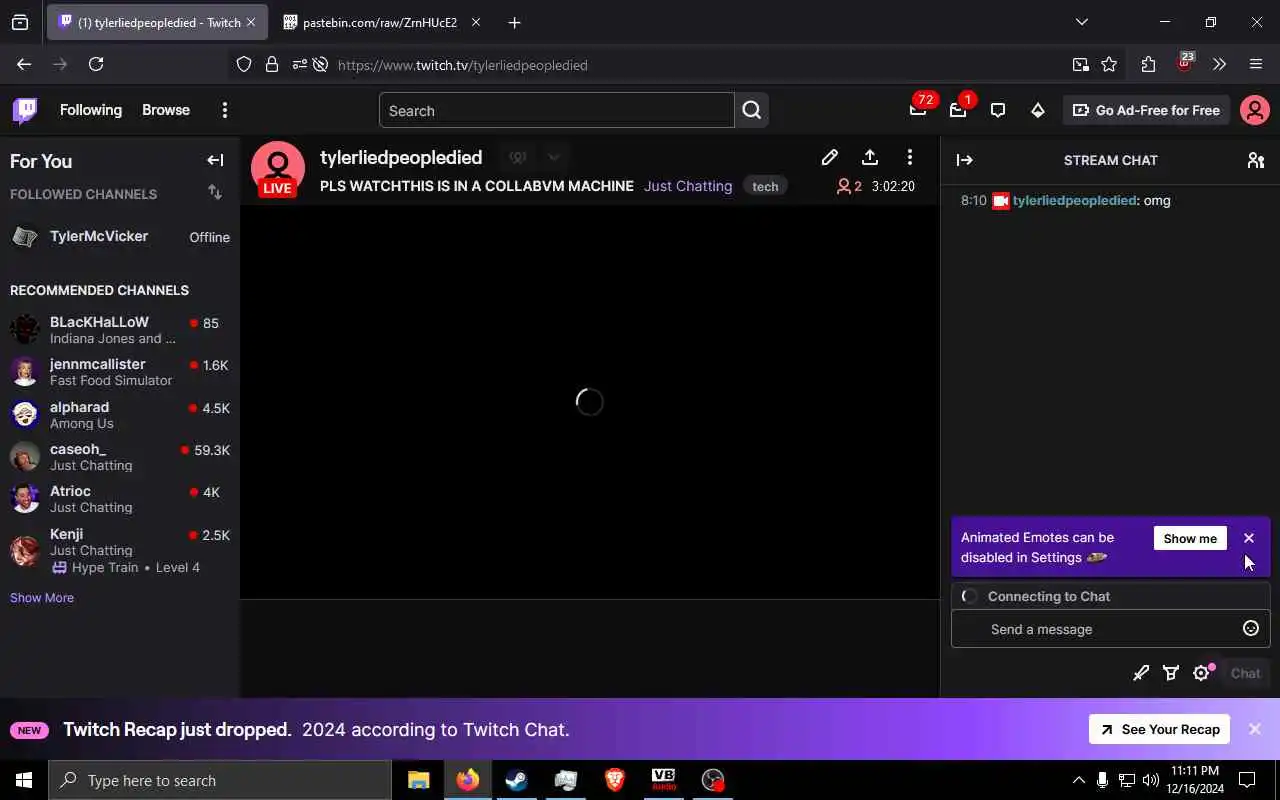Sort followed channels with arrows icon
This screenshot has height=800, width=1280.
click(x=215, y=192)
